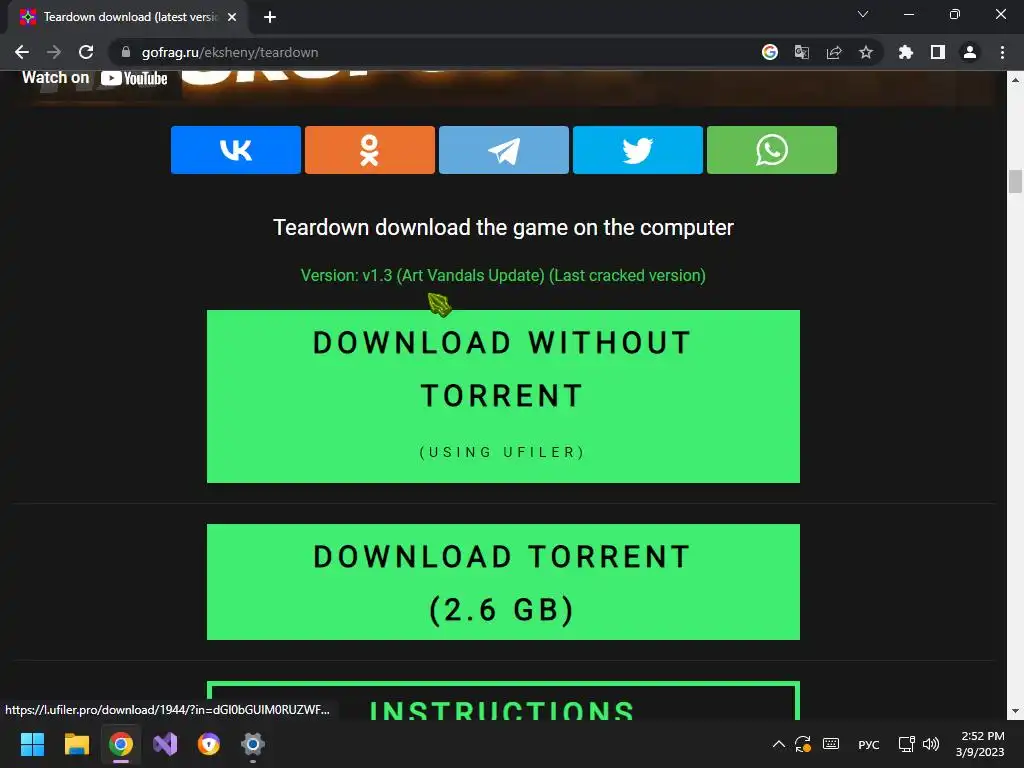Open touch keyboard tray icon

[831, 744]
